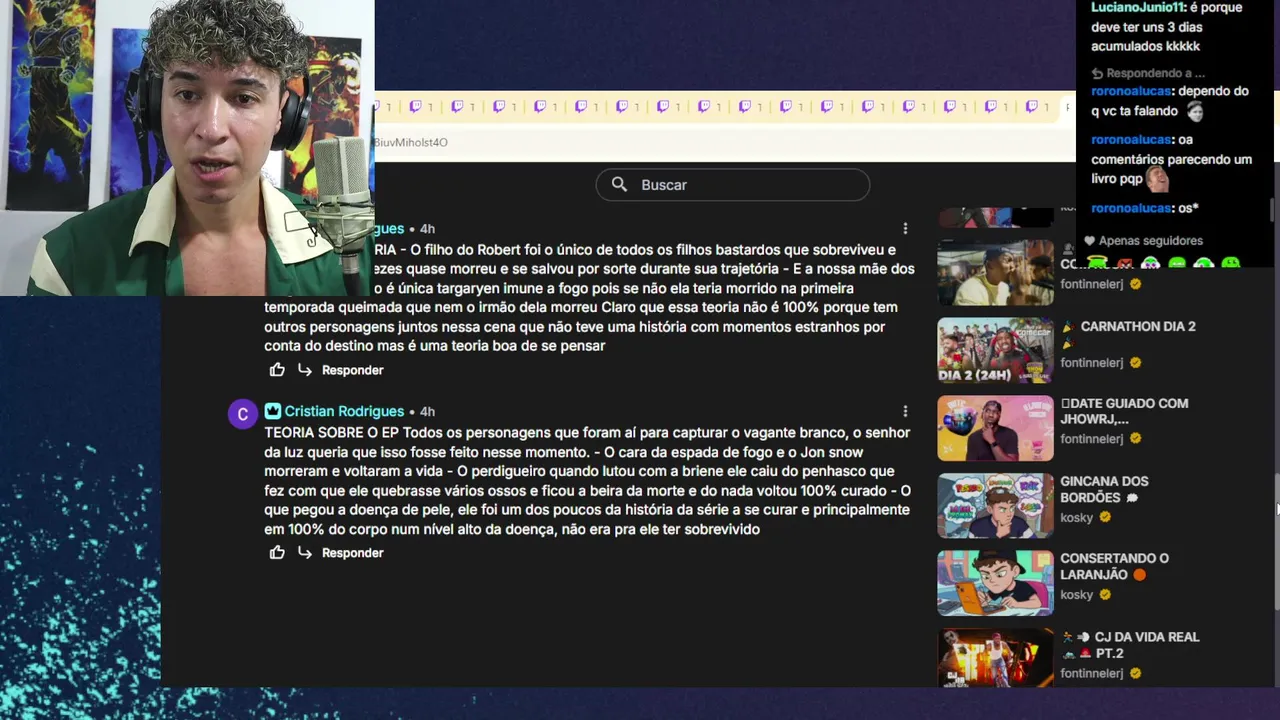Viewport: 1280px width, 720px height.
Task: Click fontinnelerj under DATE GUIADO COM JHOWRJ
Action: coord(1092,439)
